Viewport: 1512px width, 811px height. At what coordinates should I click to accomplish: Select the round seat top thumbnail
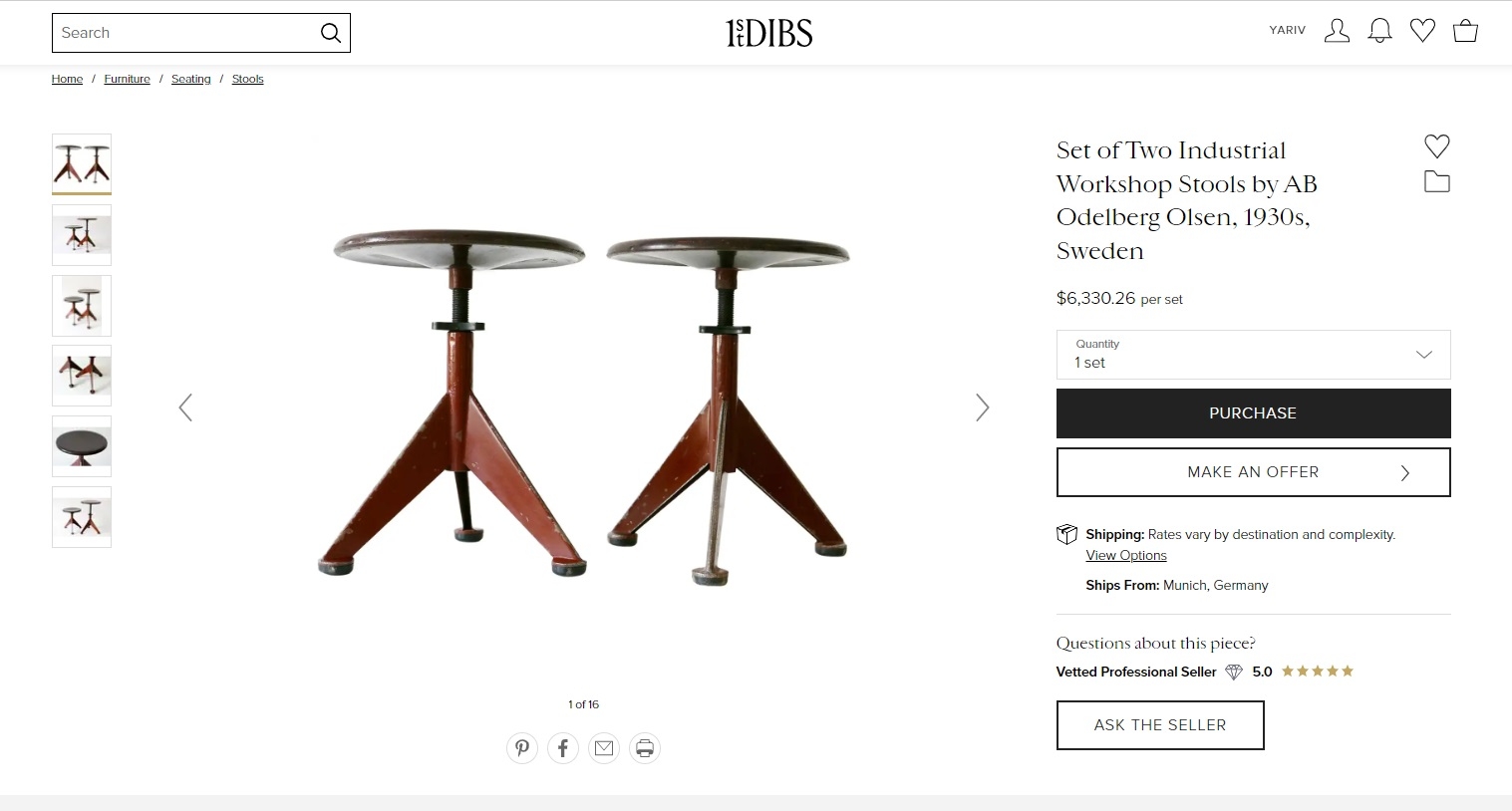click(x=82, y=446)
